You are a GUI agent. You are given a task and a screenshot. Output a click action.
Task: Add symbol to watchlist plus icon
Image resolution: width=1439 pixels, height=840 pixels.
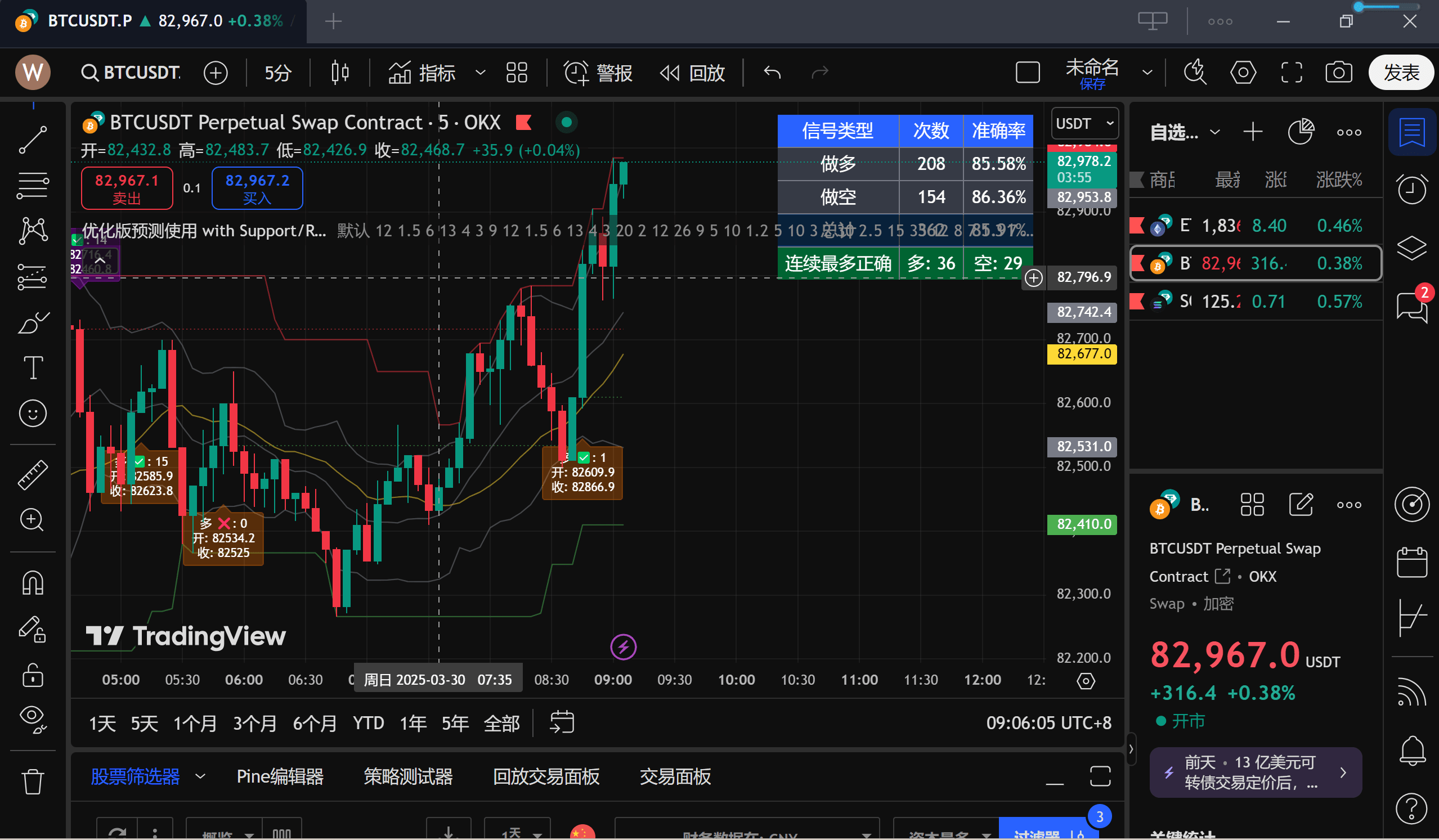(1252, 132)
